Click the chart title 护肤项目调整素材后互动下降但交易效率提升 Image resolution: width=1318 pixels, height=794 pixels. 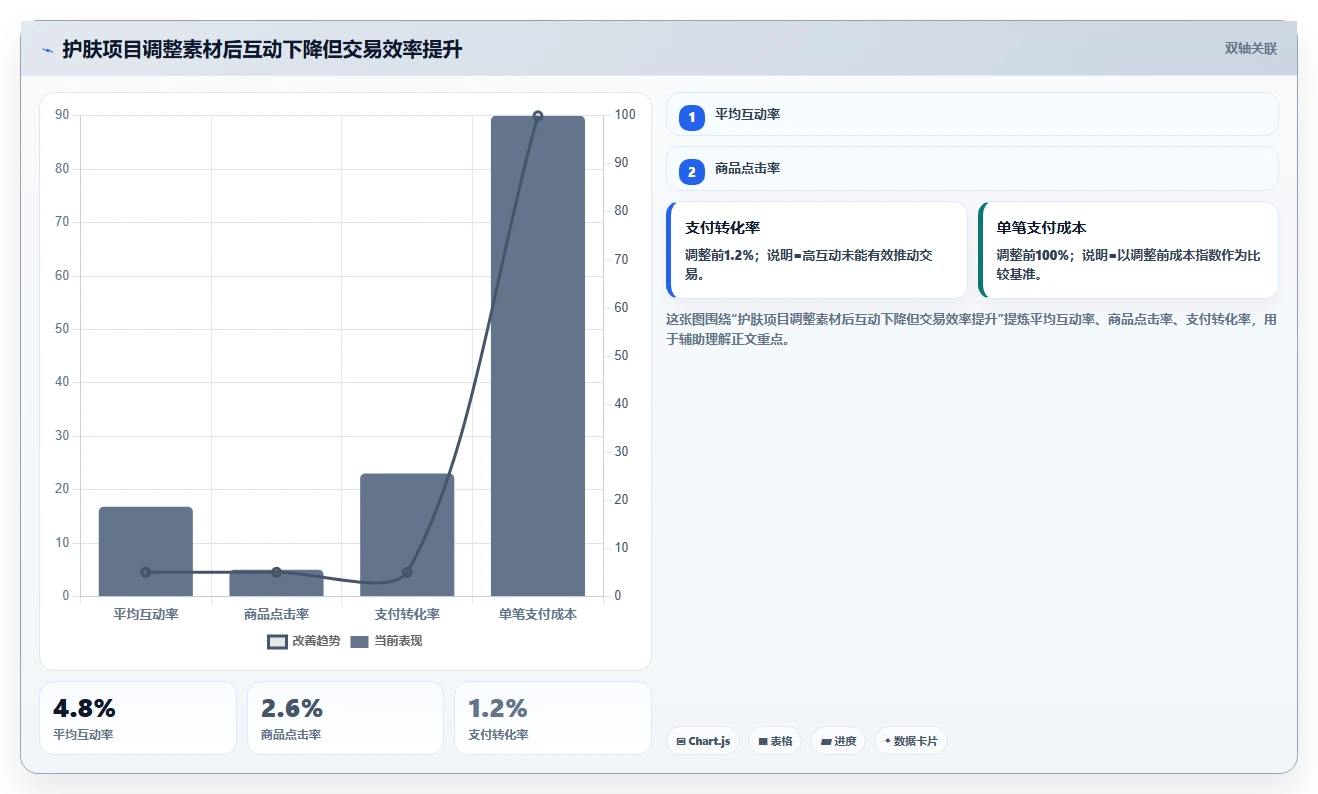pos(262,49)
